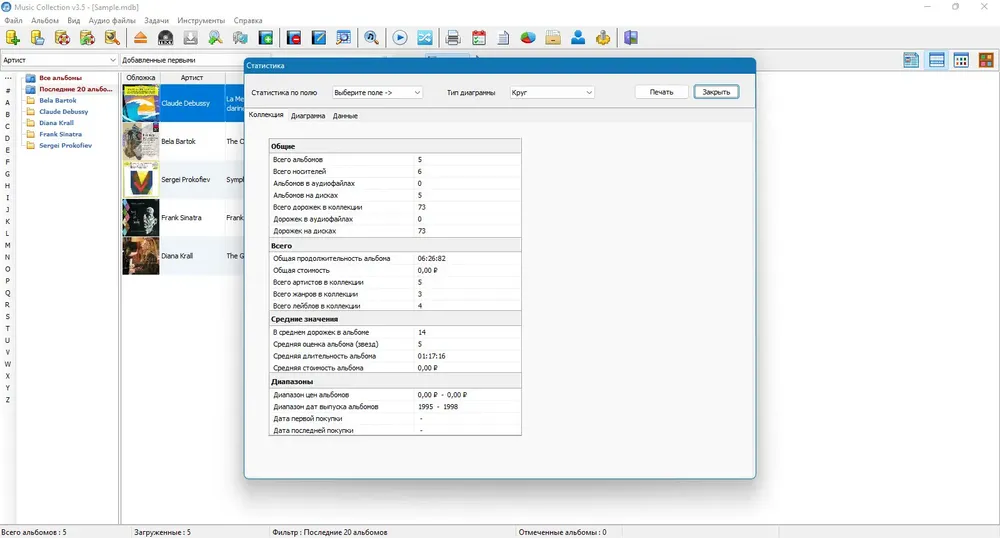Open the Вид menu

[x=74, y=20]
